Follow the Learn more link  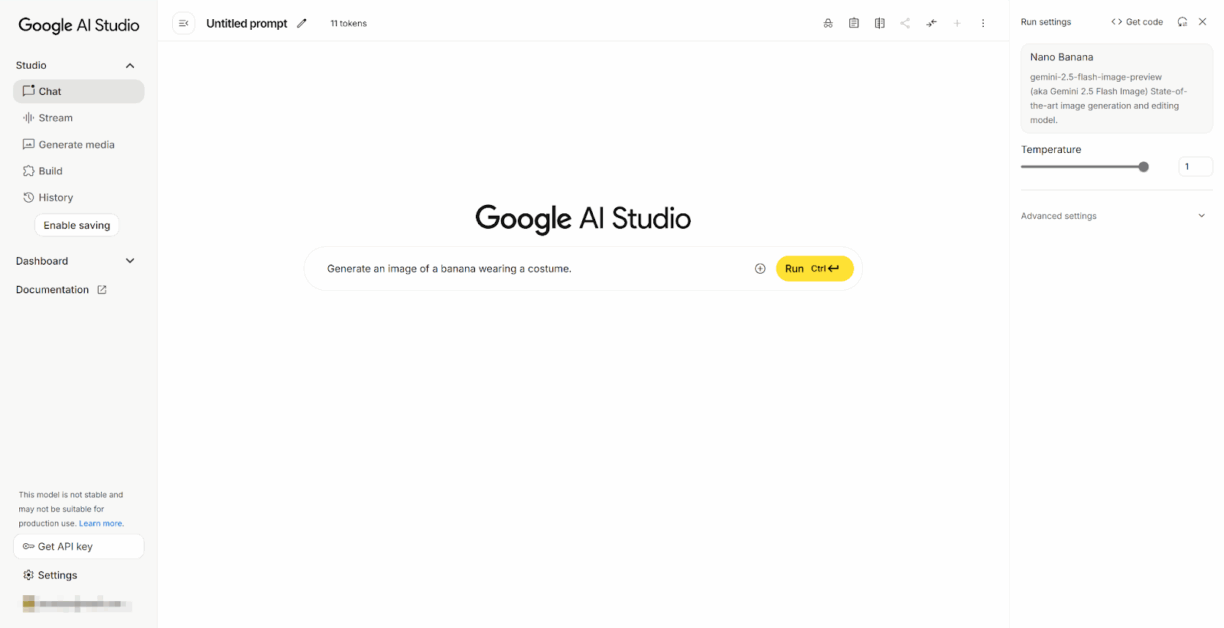(102, 523)
